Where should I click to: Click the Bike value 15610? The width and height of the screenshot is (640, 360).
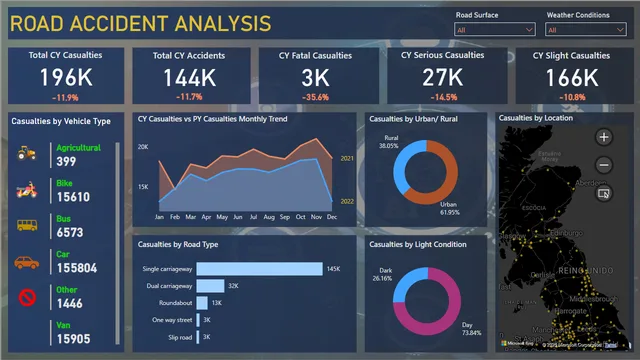[x=73, y=197]
